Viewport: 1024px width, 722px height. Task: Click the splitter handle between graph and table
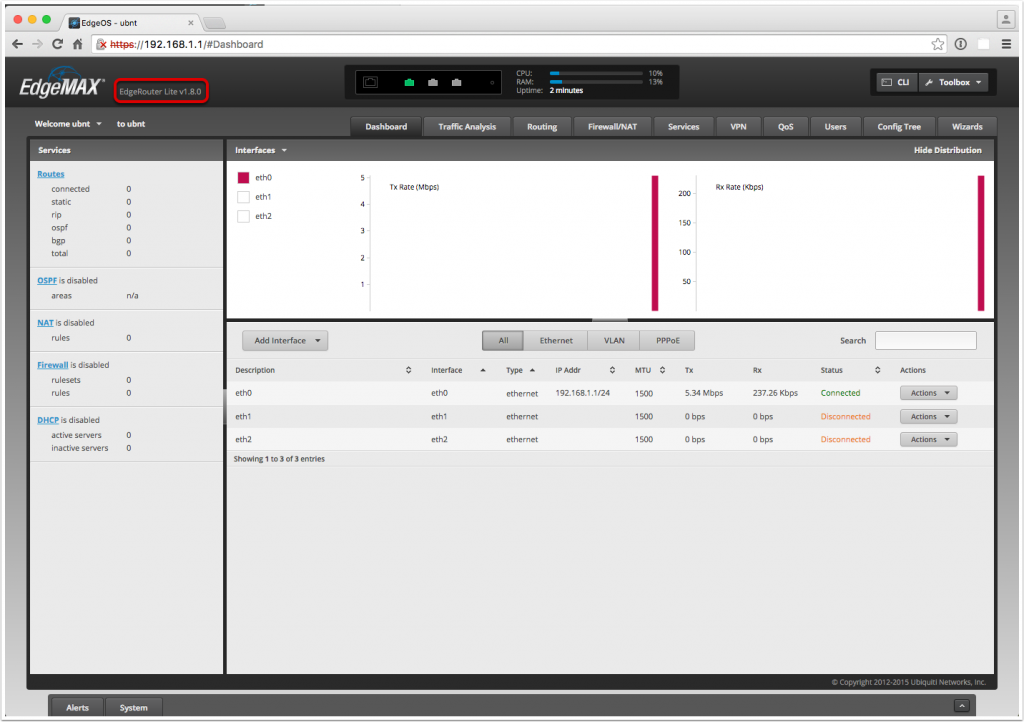click(610, 321)
